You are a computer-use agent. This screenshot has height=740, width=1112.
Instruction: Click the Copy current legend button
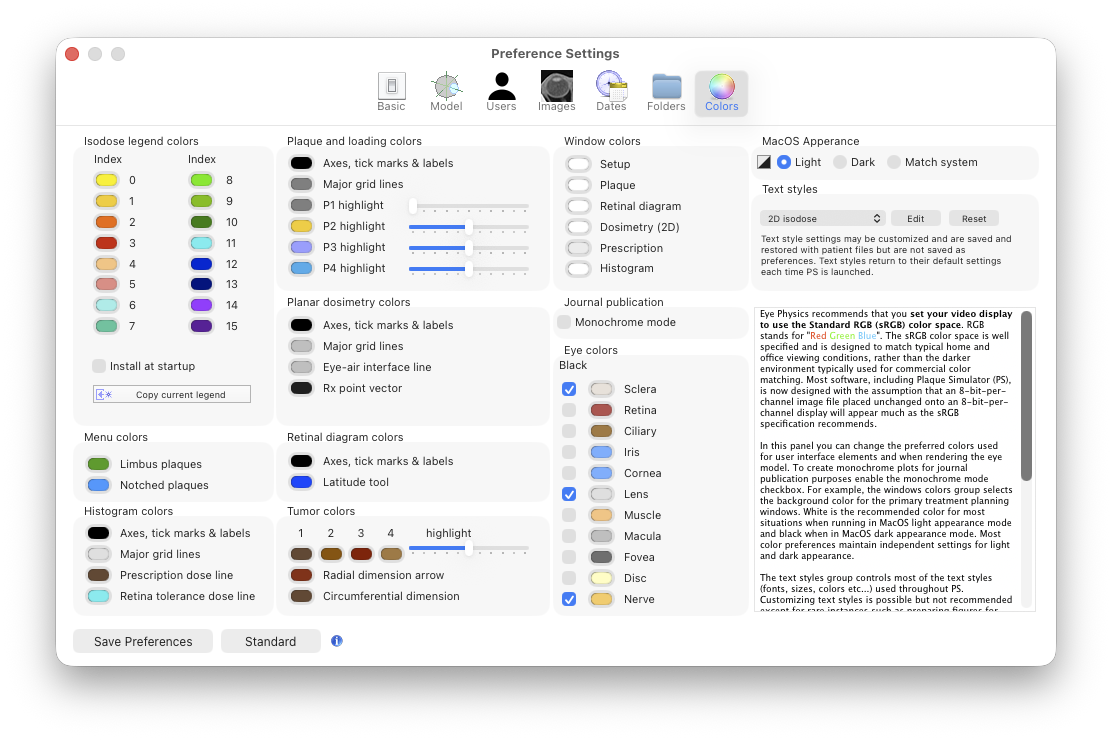172,394
